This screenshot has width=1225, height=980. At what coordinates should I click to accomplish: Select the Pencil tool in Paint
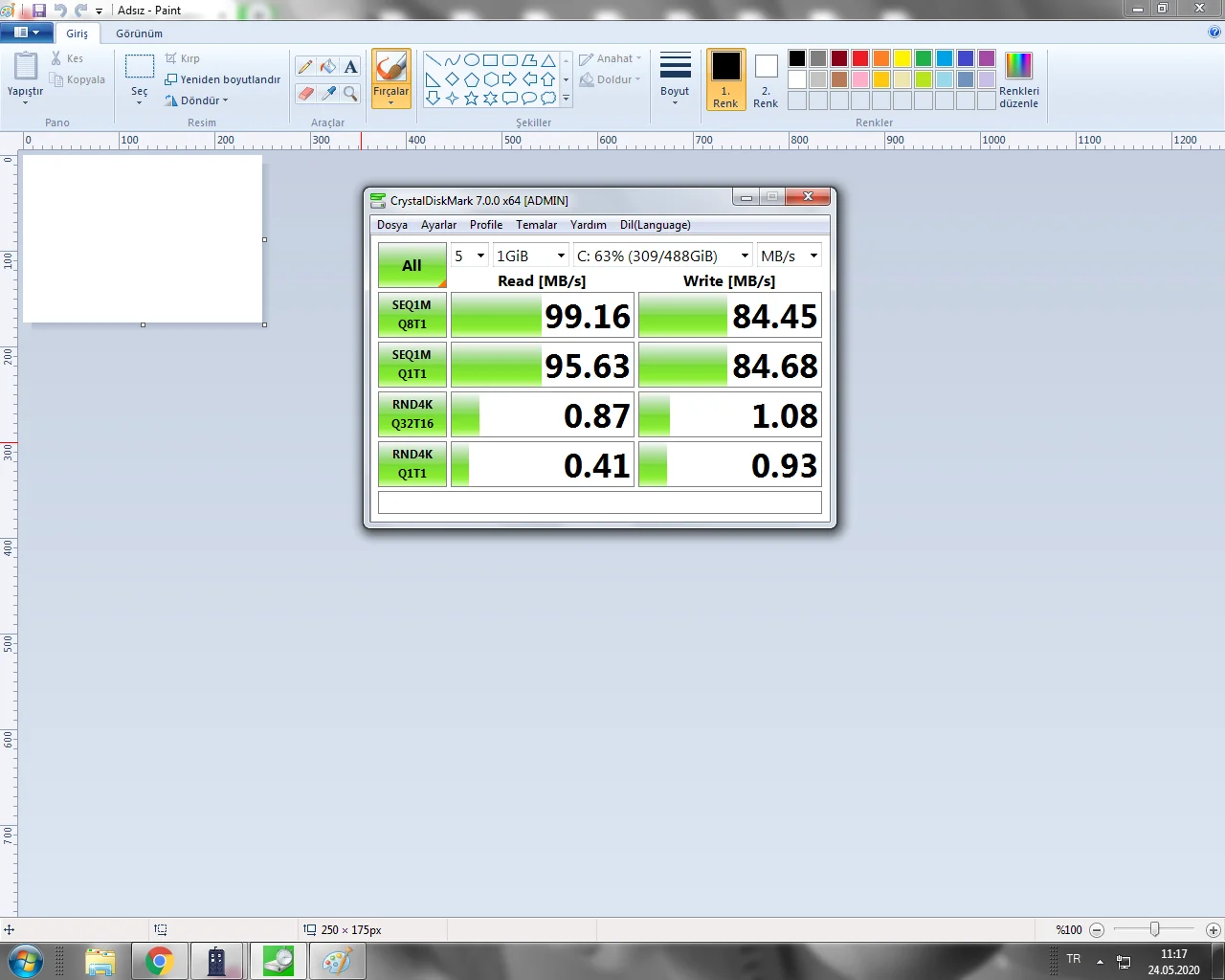[x=305, y=66]
